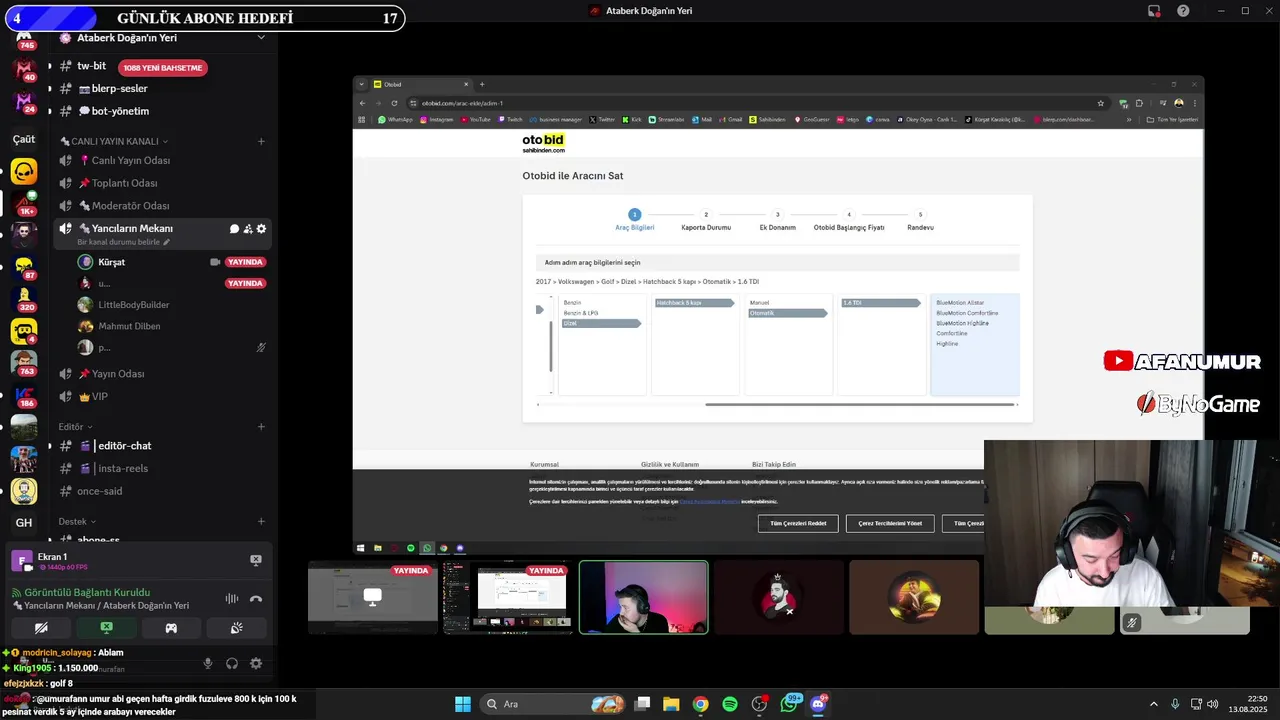Viewport: 1280px width, 720px height.
Task: Open Windows Start menu on taskbar
Action: click(x=463, y=704)
